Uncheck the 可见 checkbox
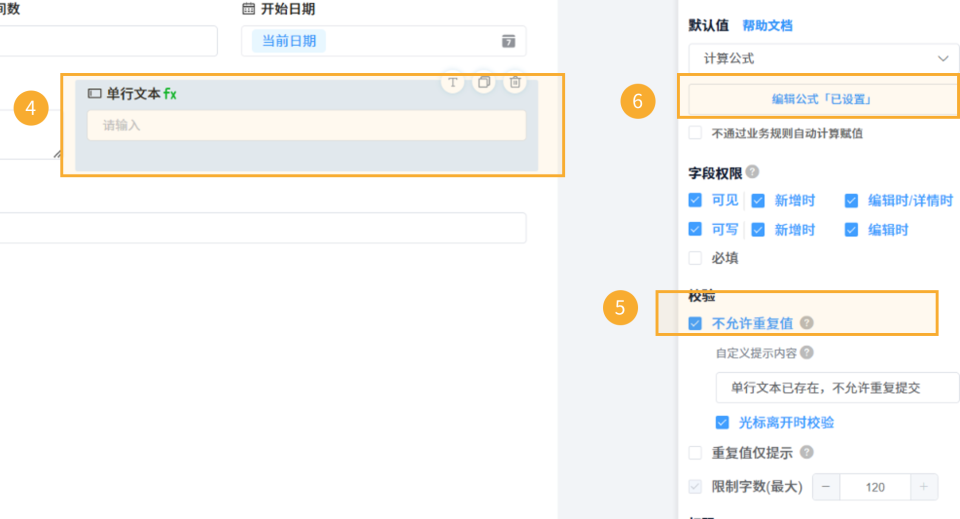This screenshot has width=960, height=519. coord(695,200)
